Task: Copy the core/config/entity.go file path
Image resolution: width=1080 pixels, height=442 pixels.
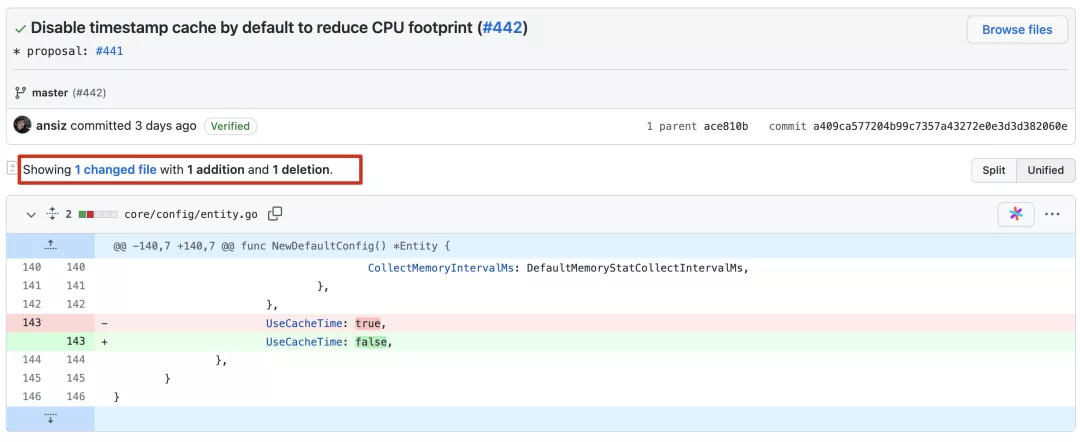Action: coord(275,214)
